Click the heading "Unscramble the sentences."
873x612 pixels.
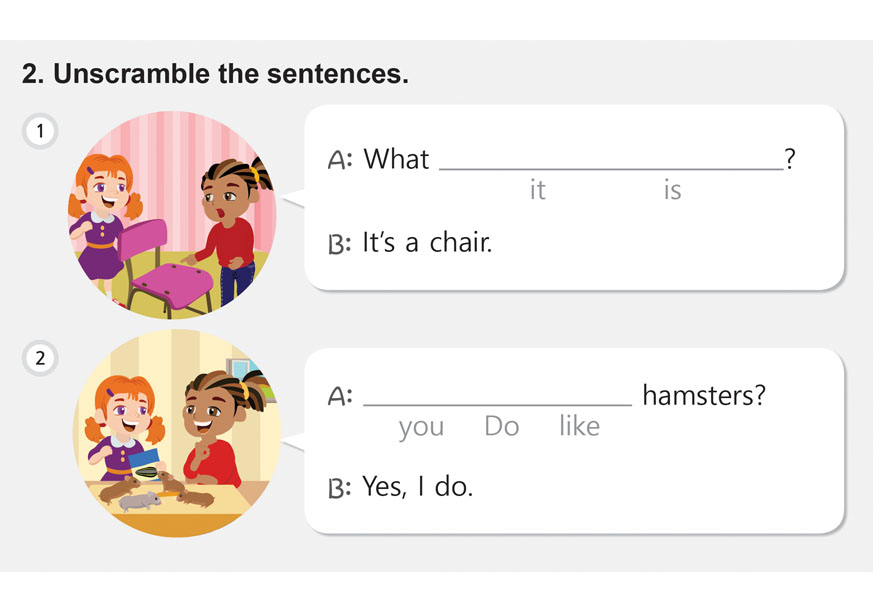tap(215, 75)
